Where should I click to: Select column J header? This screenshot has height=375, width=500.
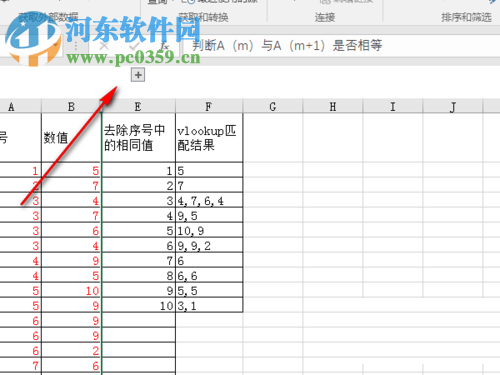point(453,107)
